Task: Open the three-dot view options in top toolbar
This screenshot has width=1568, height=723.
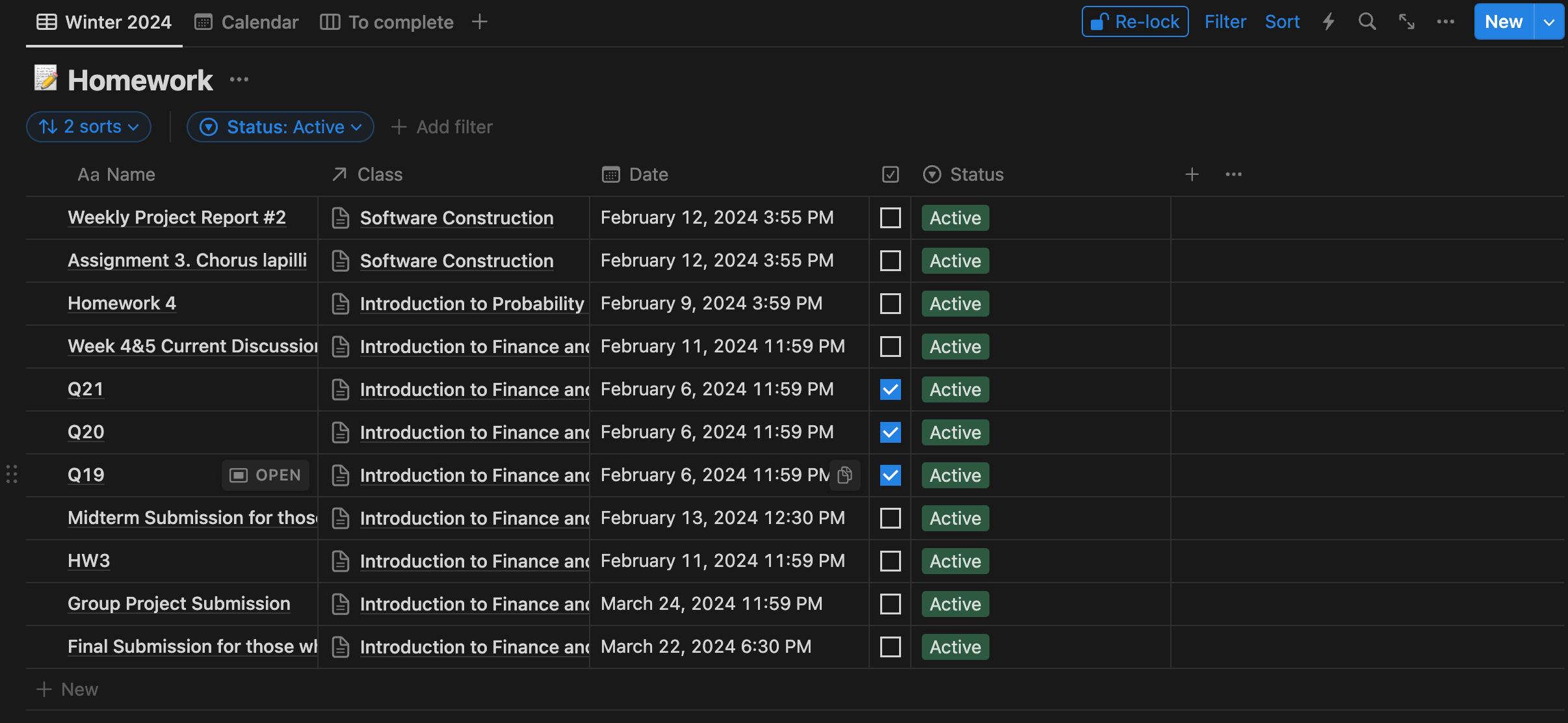Action: point(1446,22)
